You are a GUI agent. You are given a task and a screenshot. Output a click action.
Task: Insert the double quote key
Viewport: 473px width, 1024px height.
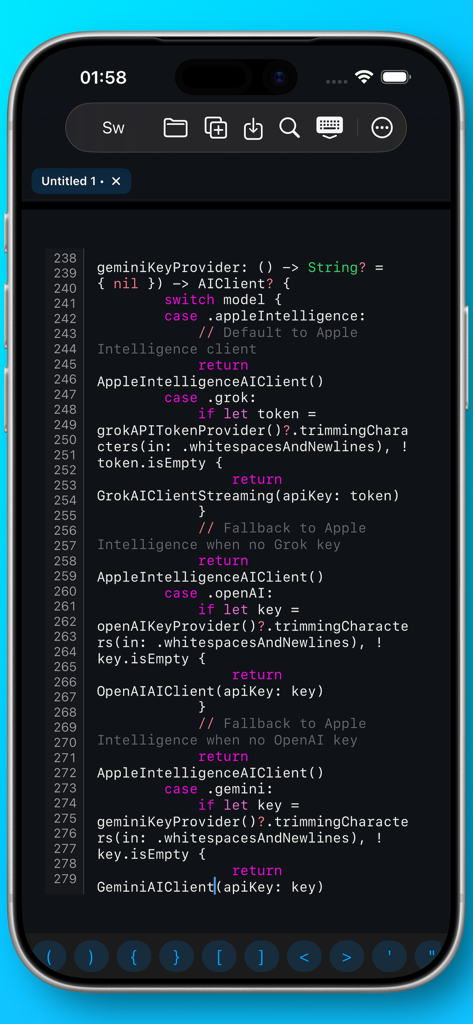(428, 957)
